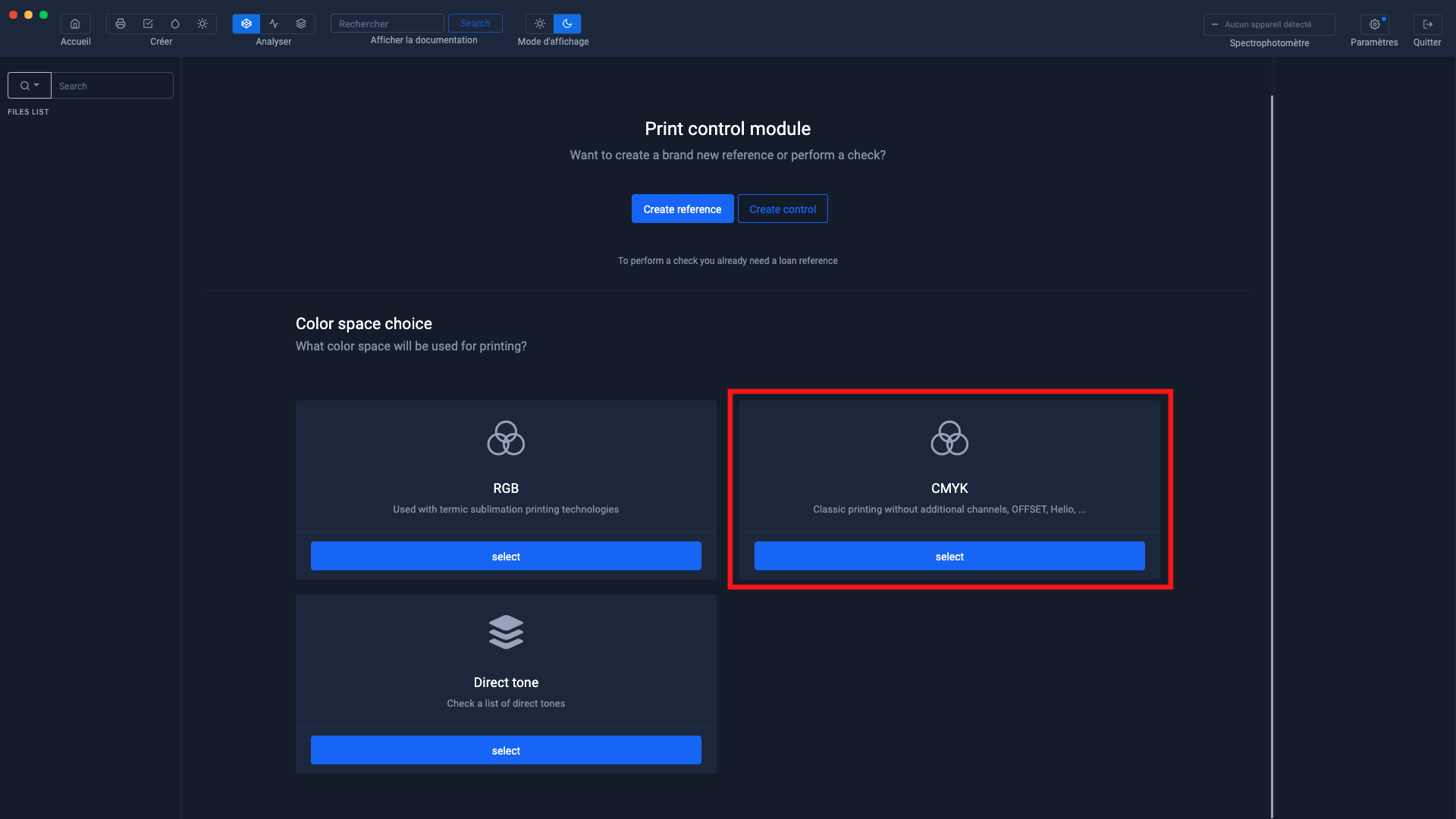Screen dimensions: 1456x819
Task: Click the Créer label
Action: click(x=162, y=42)
